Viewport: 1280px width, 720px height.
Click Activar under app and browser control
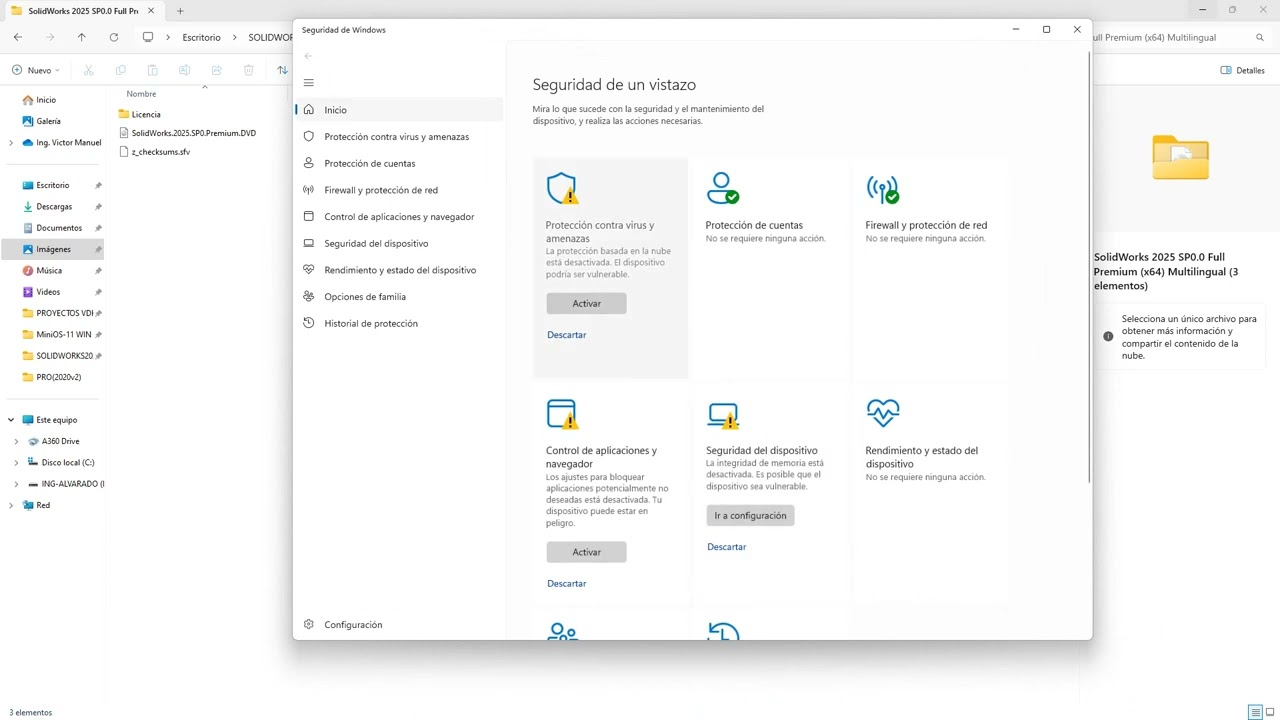(x=586, y=552)
